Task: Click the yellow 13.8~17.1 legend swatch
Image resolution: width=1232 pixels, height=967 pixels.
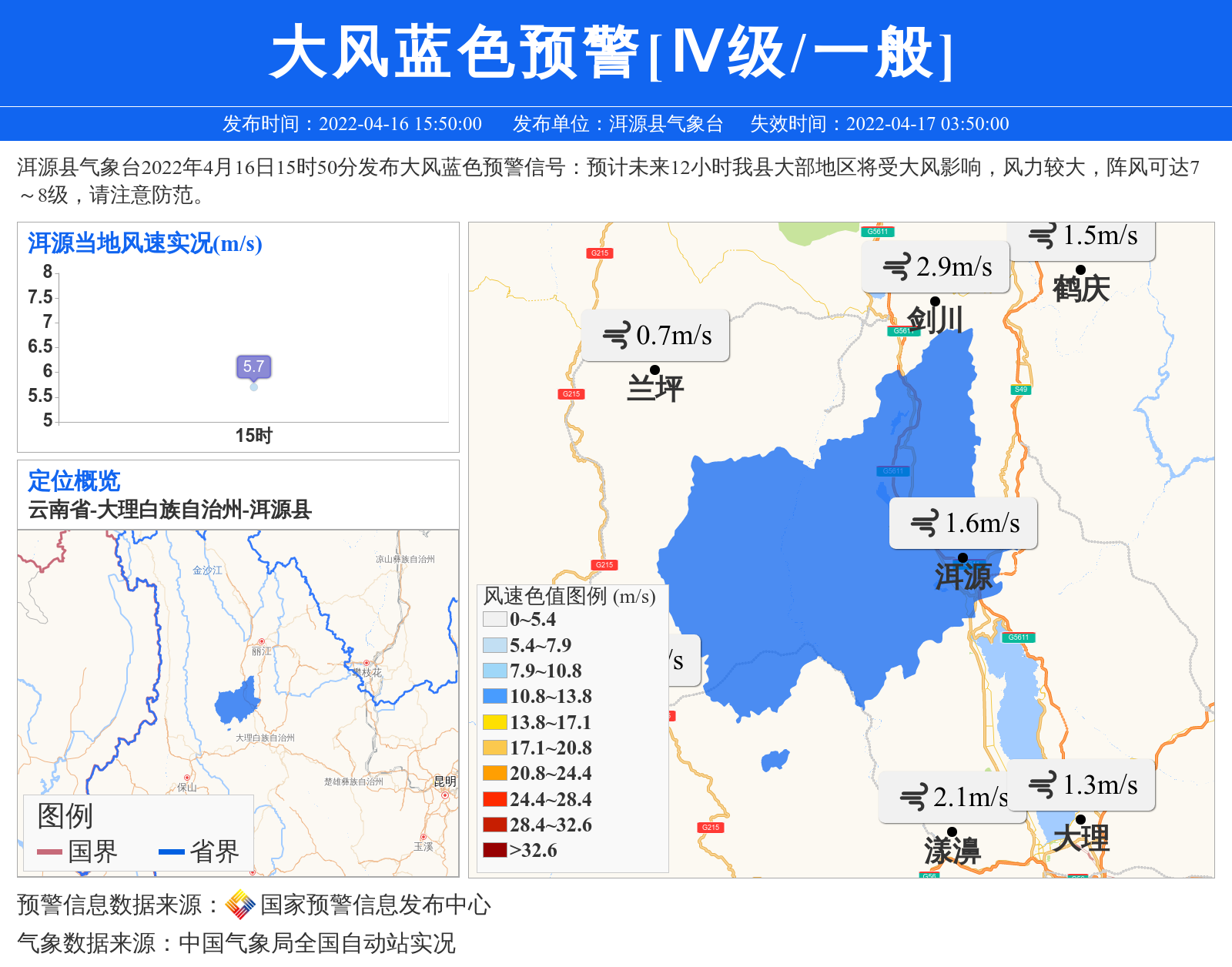Action: click(494, 722)
